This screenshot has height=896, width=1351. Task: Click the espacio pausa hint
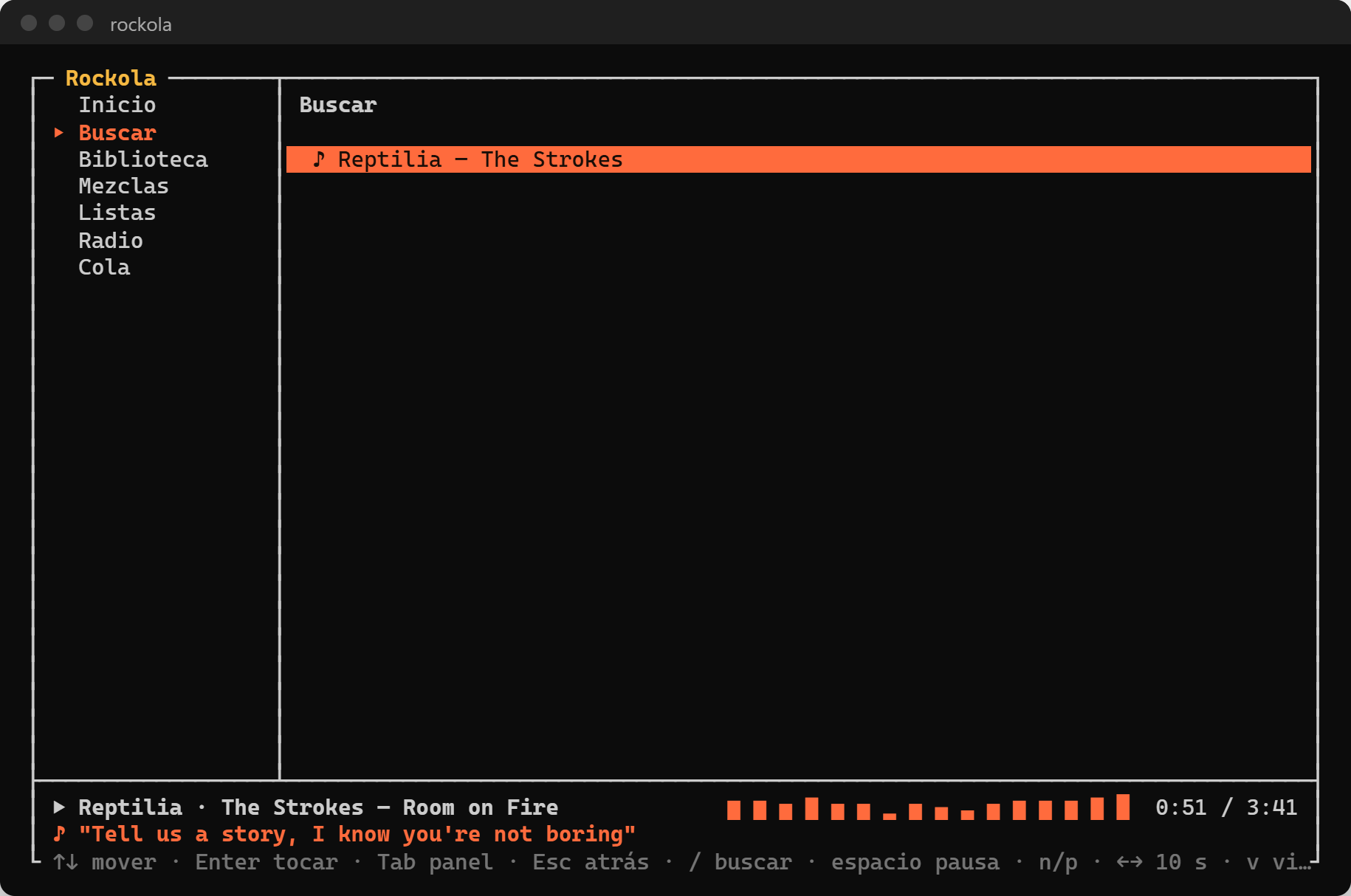(915, 862)
